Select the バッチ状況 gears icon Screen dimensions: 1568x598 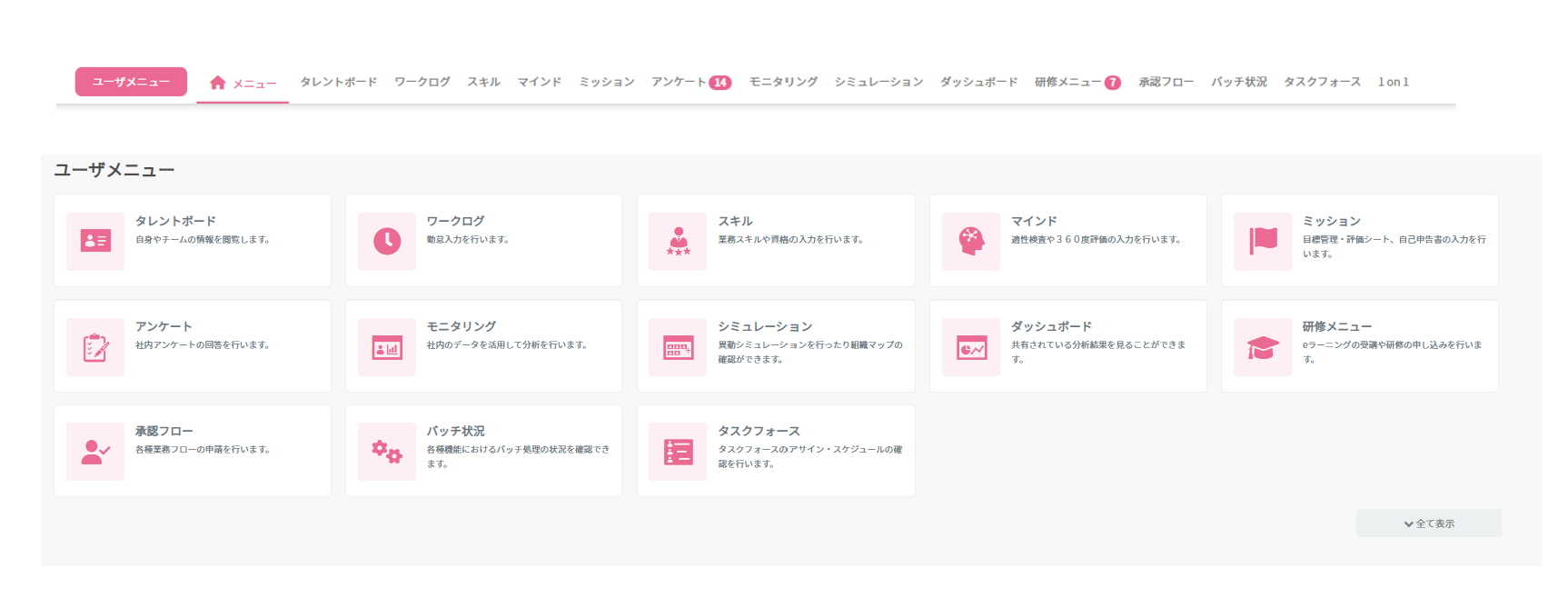coord(387,452)
